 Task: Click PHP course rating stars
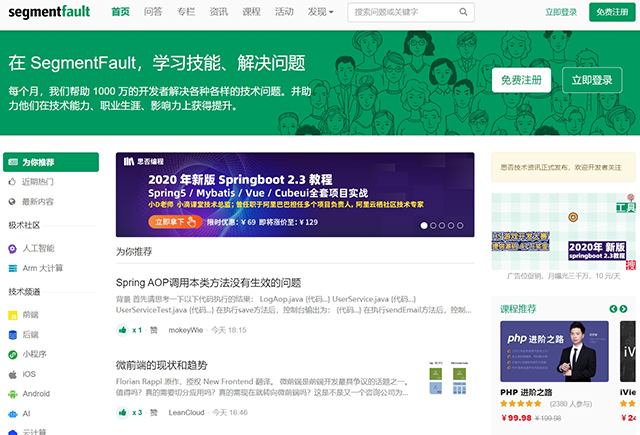[521, 404]
